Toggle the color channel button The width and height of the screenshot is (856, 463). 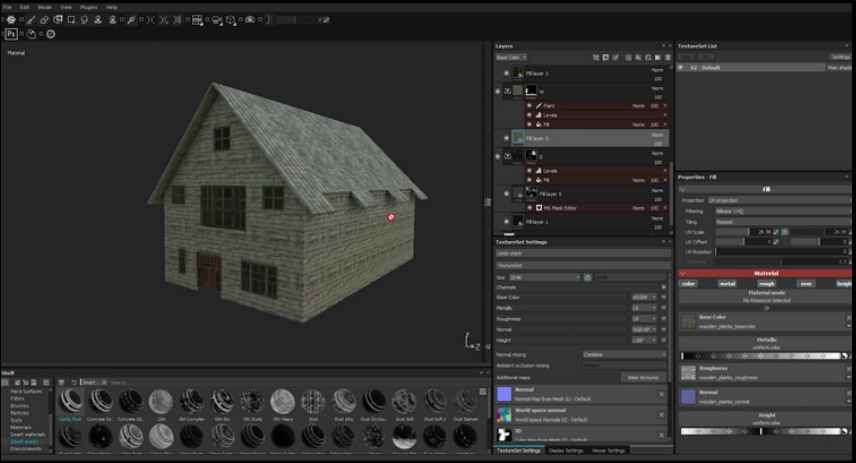pyautogui.click(x=688, y=283)
